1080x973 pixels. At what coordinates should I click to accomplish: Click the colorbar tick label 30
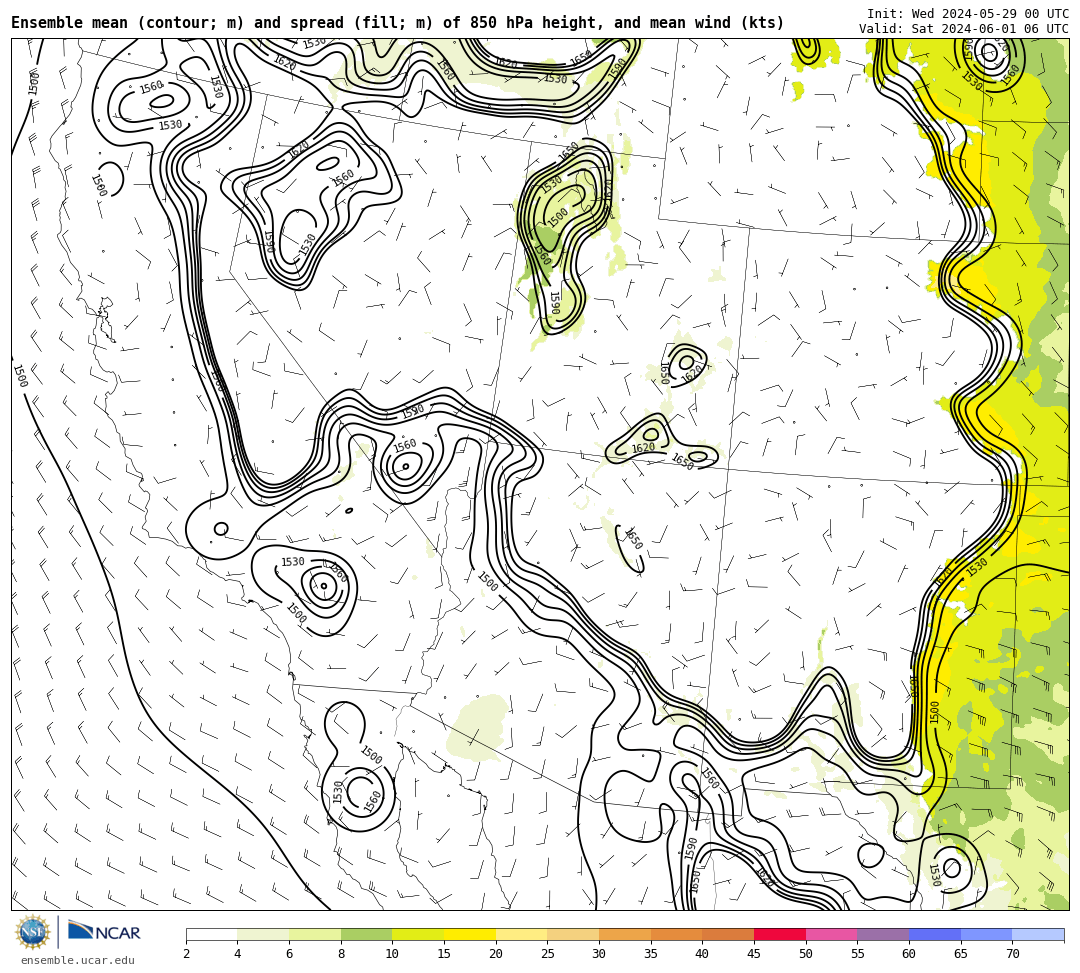pos(599,954)
